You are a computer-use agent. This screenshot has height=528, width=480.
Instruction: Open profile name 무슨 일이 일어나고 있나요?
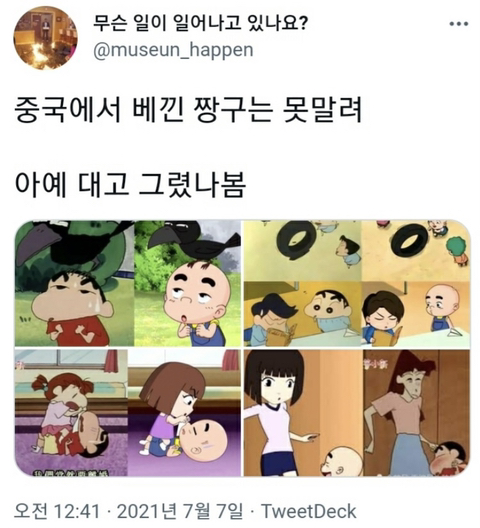[x=200, y=24]
